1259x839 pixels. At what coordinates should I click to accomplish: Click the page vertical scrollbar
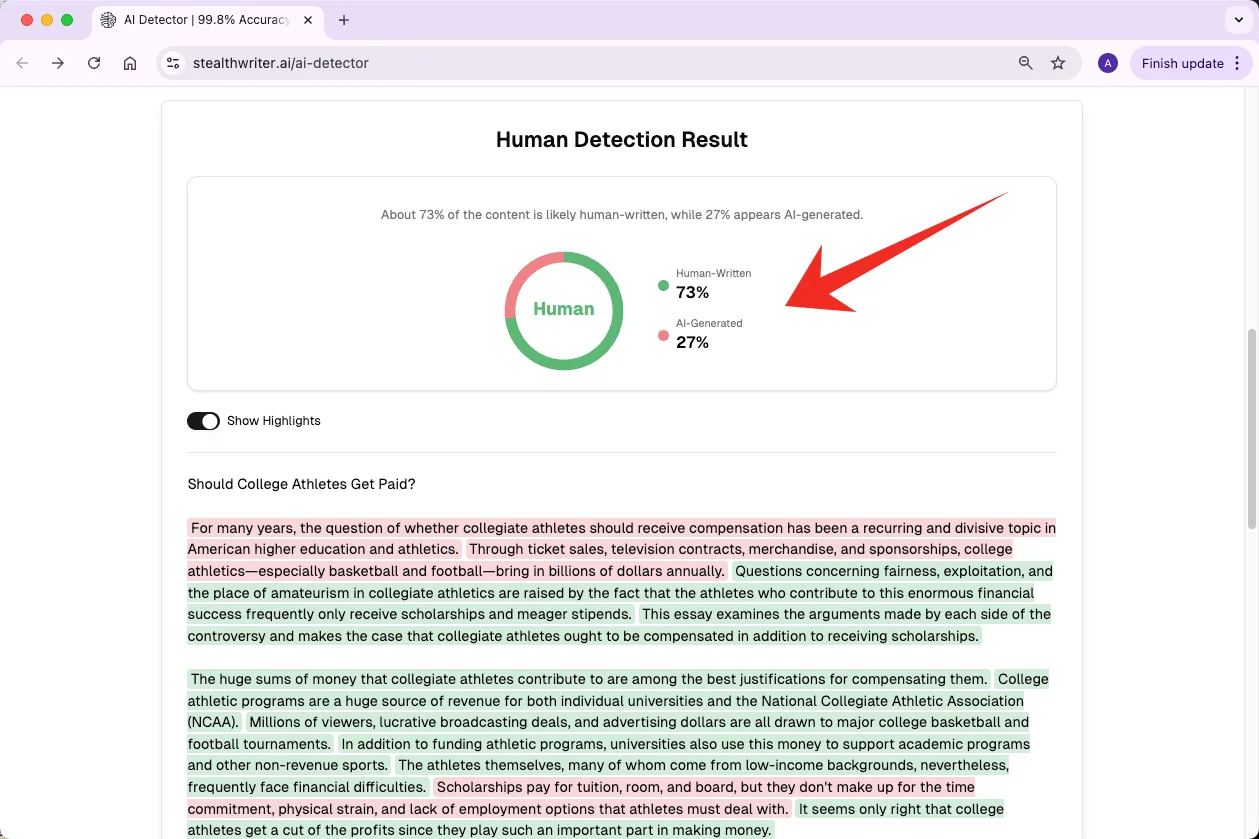[1251, 430]
